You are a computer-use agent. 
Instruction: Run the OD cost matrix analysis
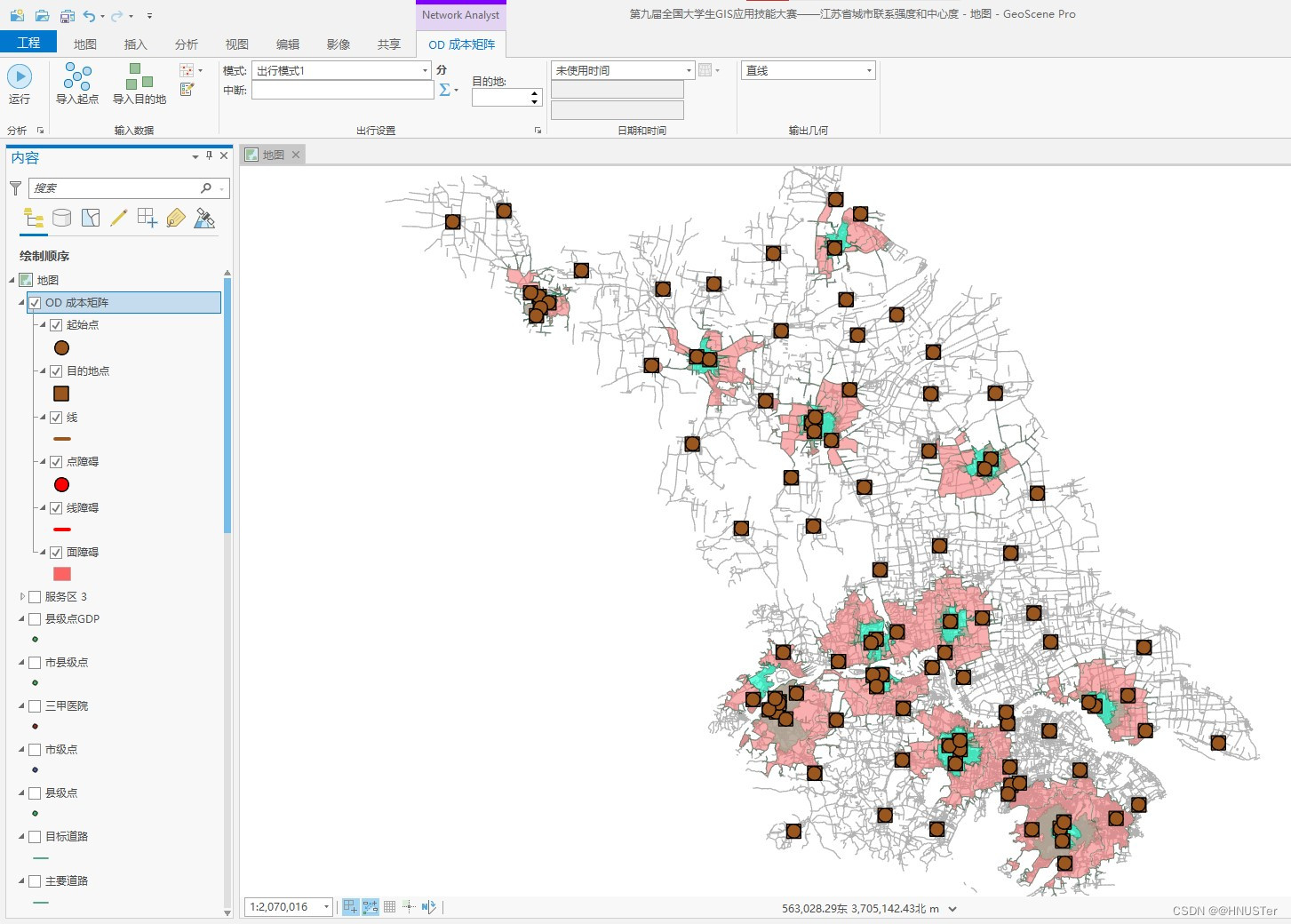20,78
